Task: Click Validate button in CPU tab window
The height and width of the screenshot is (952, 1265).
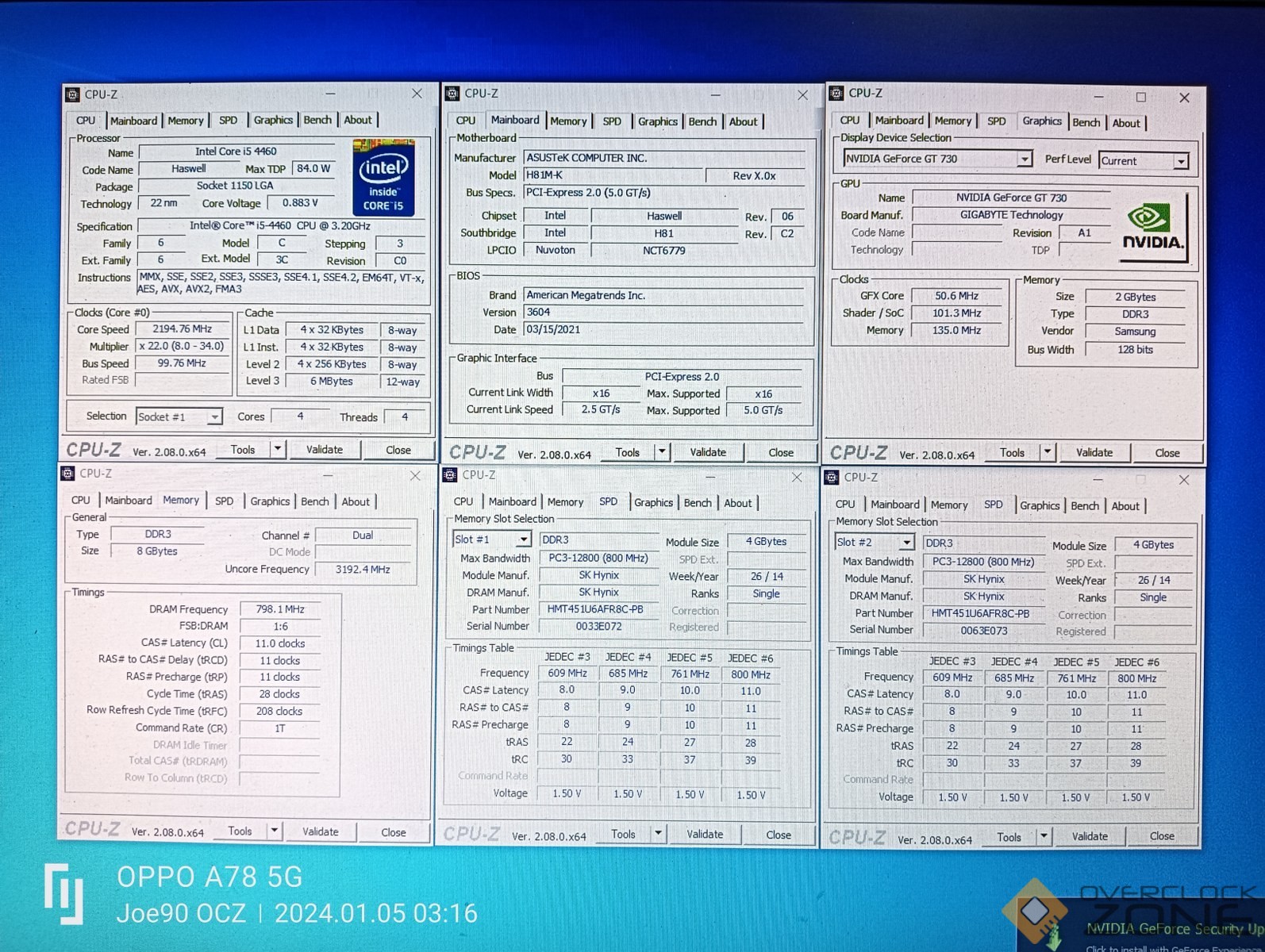Action: (x=325, y=449)
